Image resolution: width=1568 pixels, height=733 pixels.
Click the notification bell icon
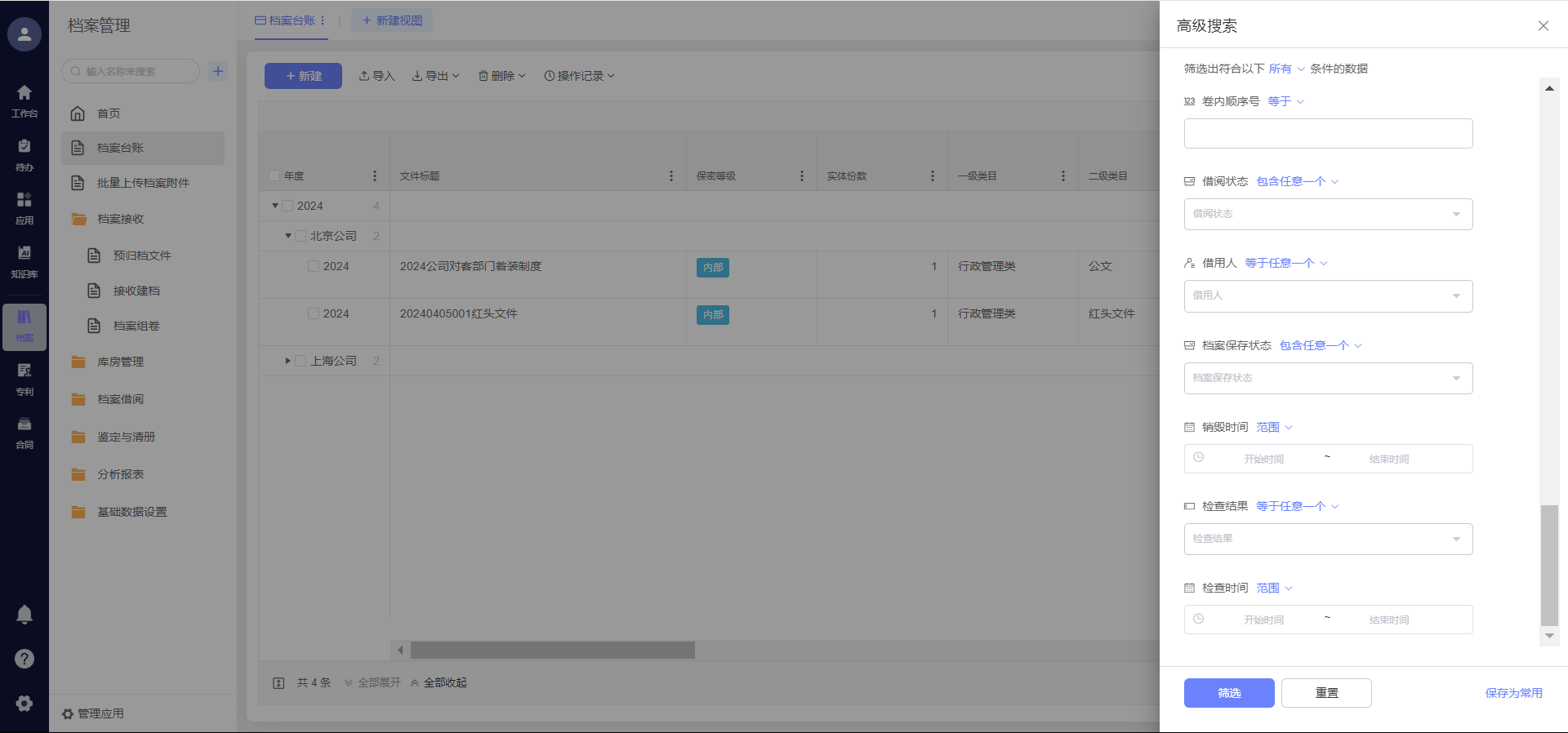pyautogui.click(x=24, y=614)
